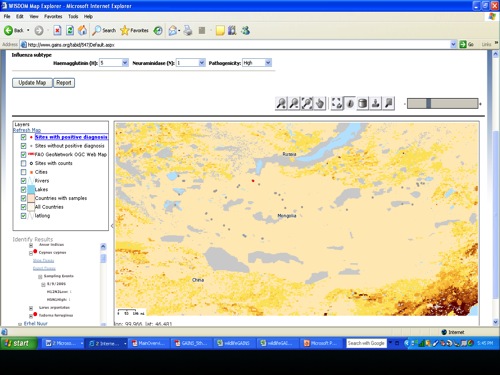Enable the Cities layer checkbox

(23, 172)
